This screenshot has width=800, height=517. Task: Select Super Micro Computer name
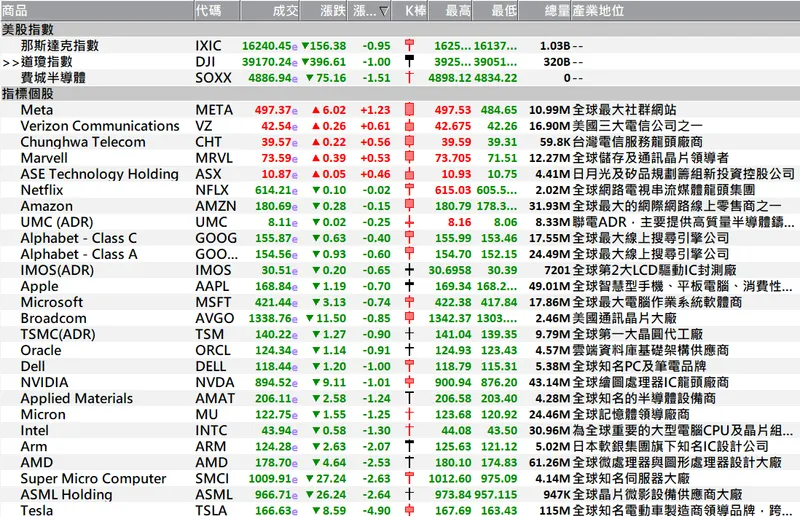click(93, 479)
